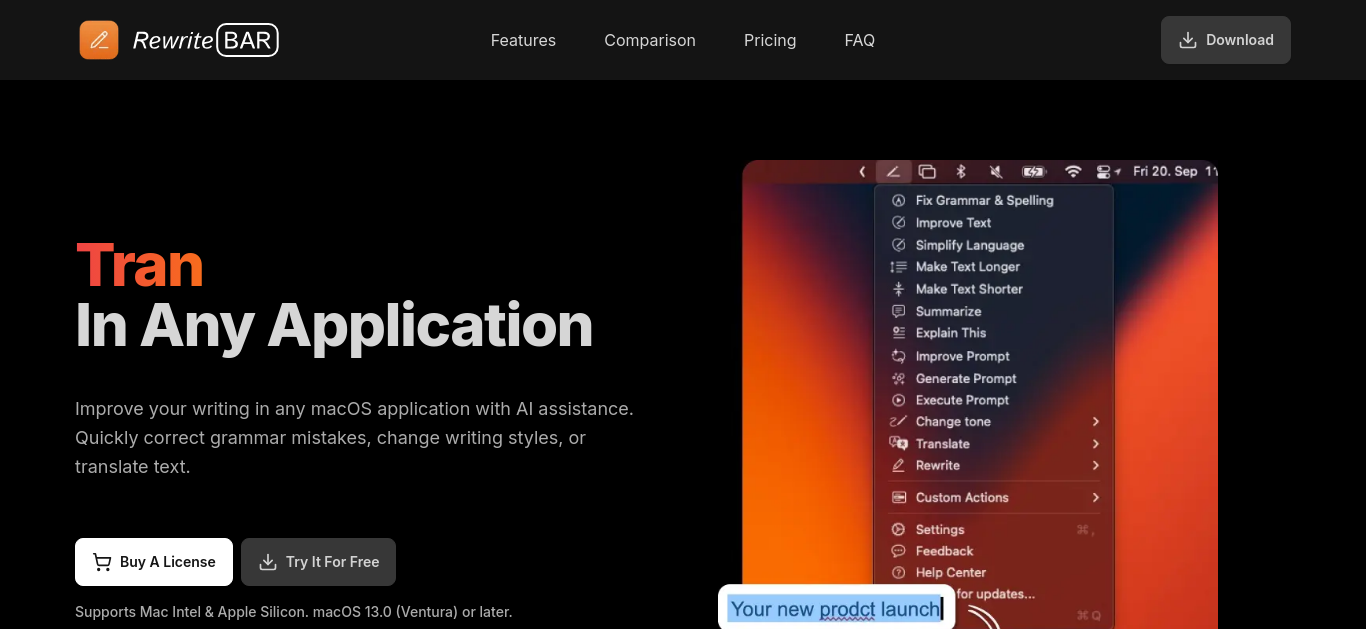This screenshot has height=629, width=1366.
Task: Click the Improve Prompt icon
Action: tap(898, 356)
